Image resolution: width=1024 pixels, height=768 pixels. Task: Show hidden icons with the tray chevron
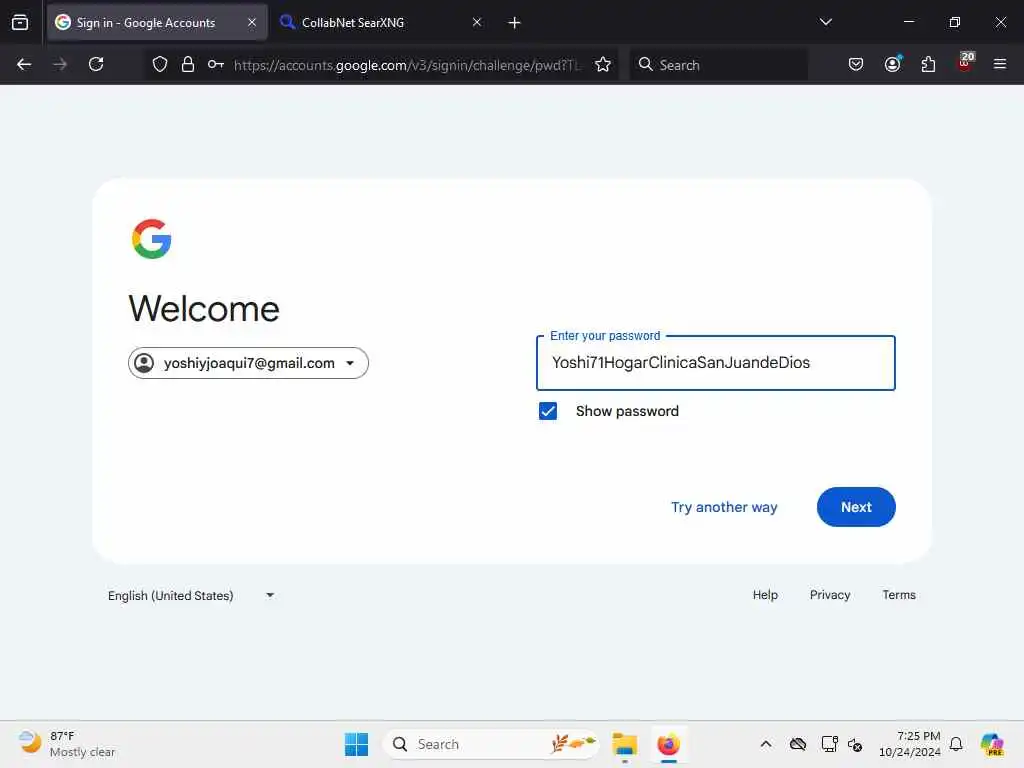(x=766, y=744)
